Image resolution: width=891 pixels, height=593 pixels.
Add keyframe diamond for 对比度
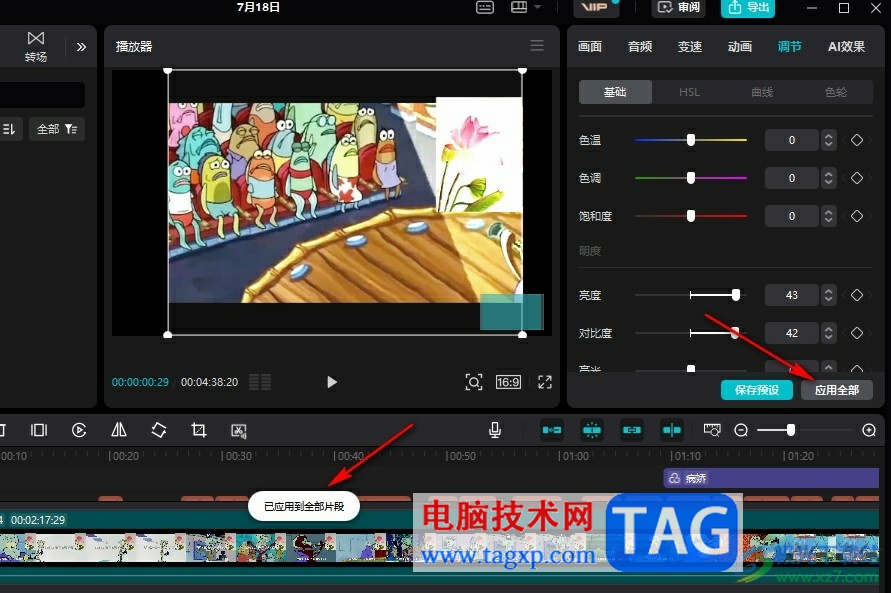857,333
